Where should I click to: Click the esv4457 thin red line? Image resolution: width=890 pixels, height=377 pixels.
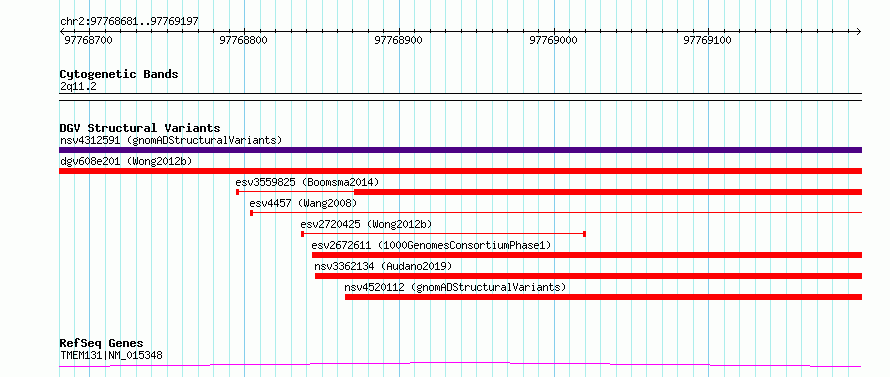(x=556, y=213)
